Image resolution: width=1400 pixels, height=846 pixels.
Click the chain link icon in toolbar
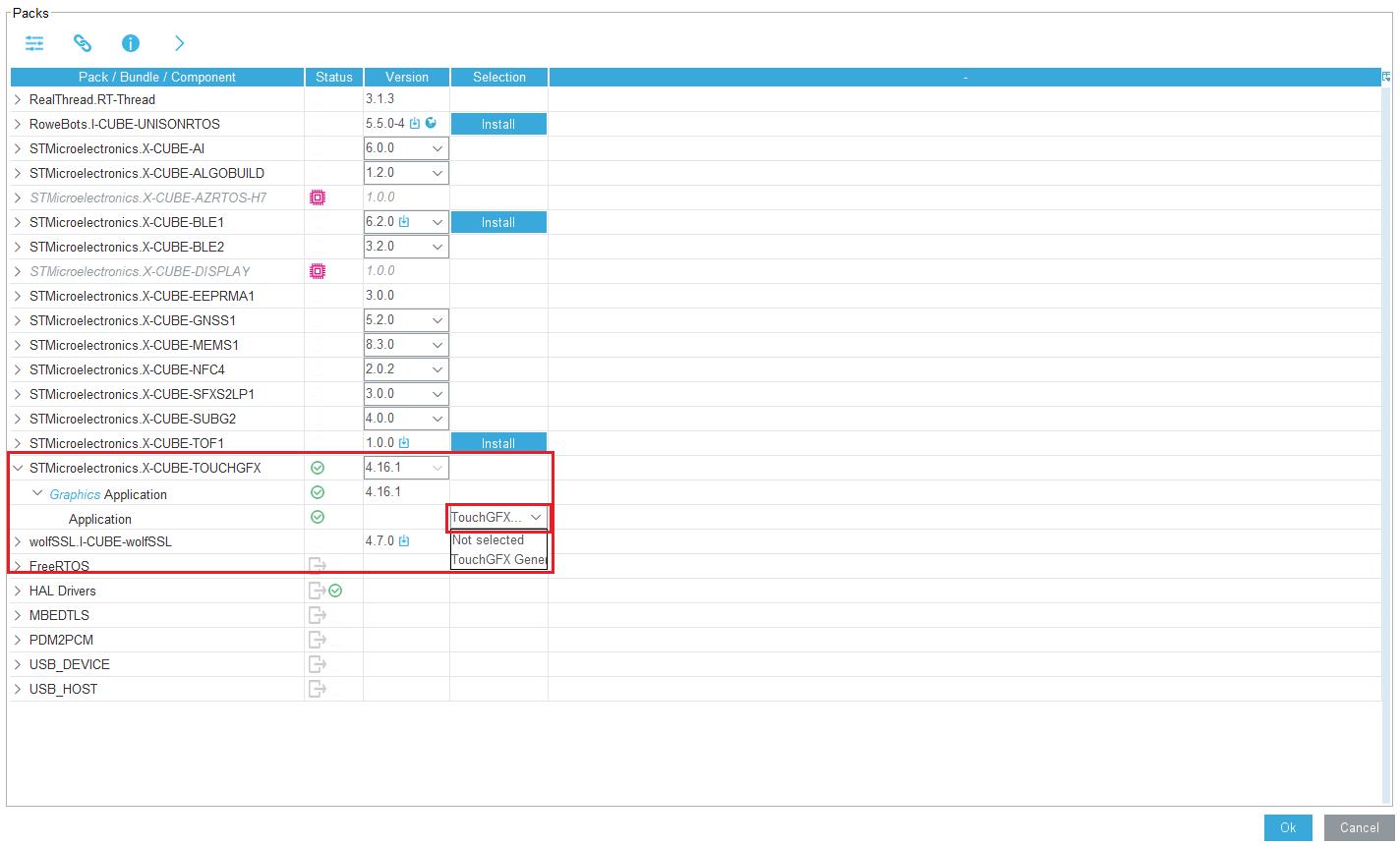pyautogui.click(x=83, y=43)
